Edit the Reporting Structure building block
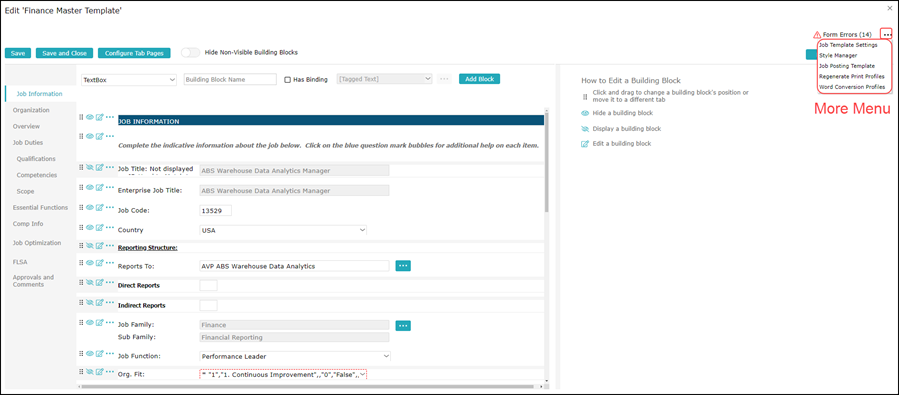This screenshot has height=395, width=899. 99,245
